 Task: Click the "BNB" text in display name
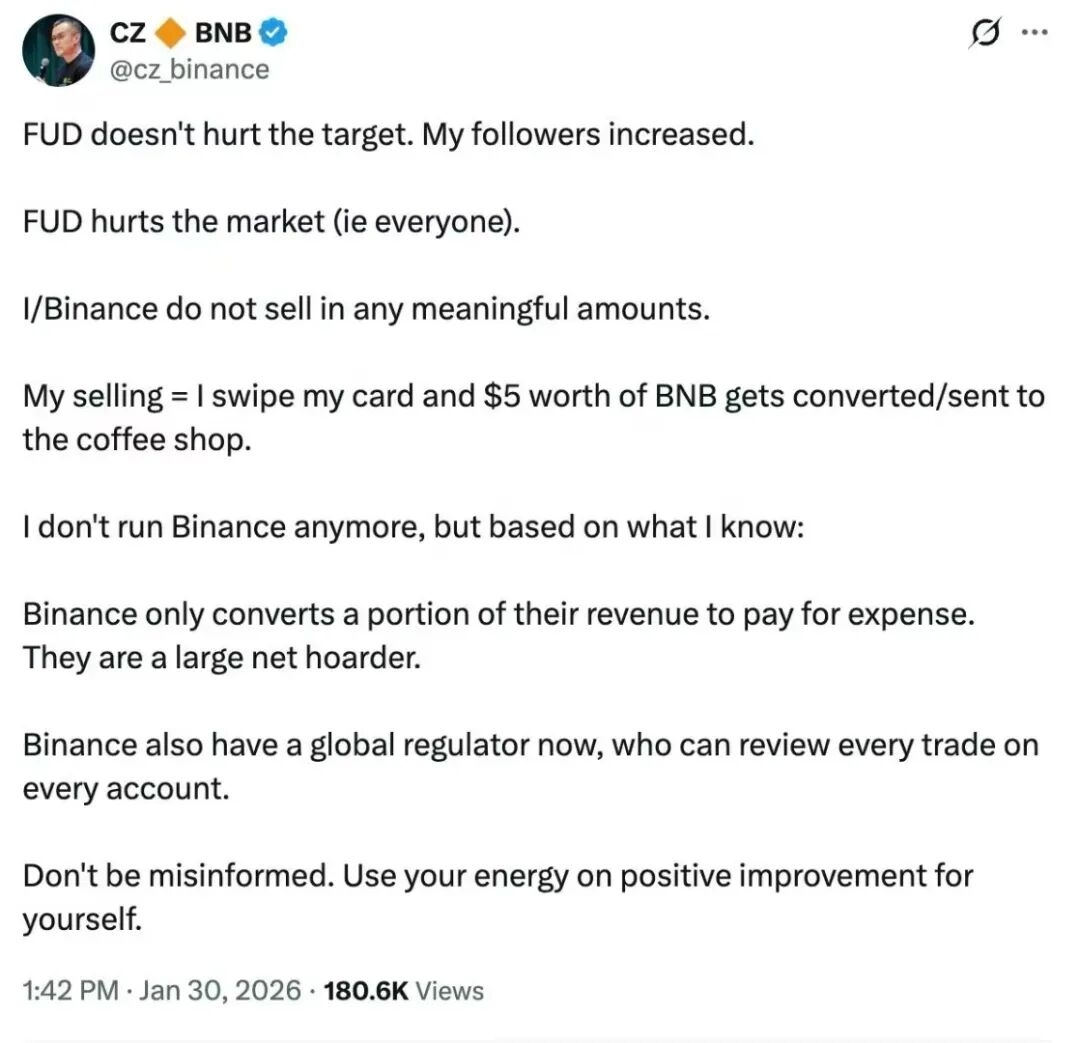224,33
